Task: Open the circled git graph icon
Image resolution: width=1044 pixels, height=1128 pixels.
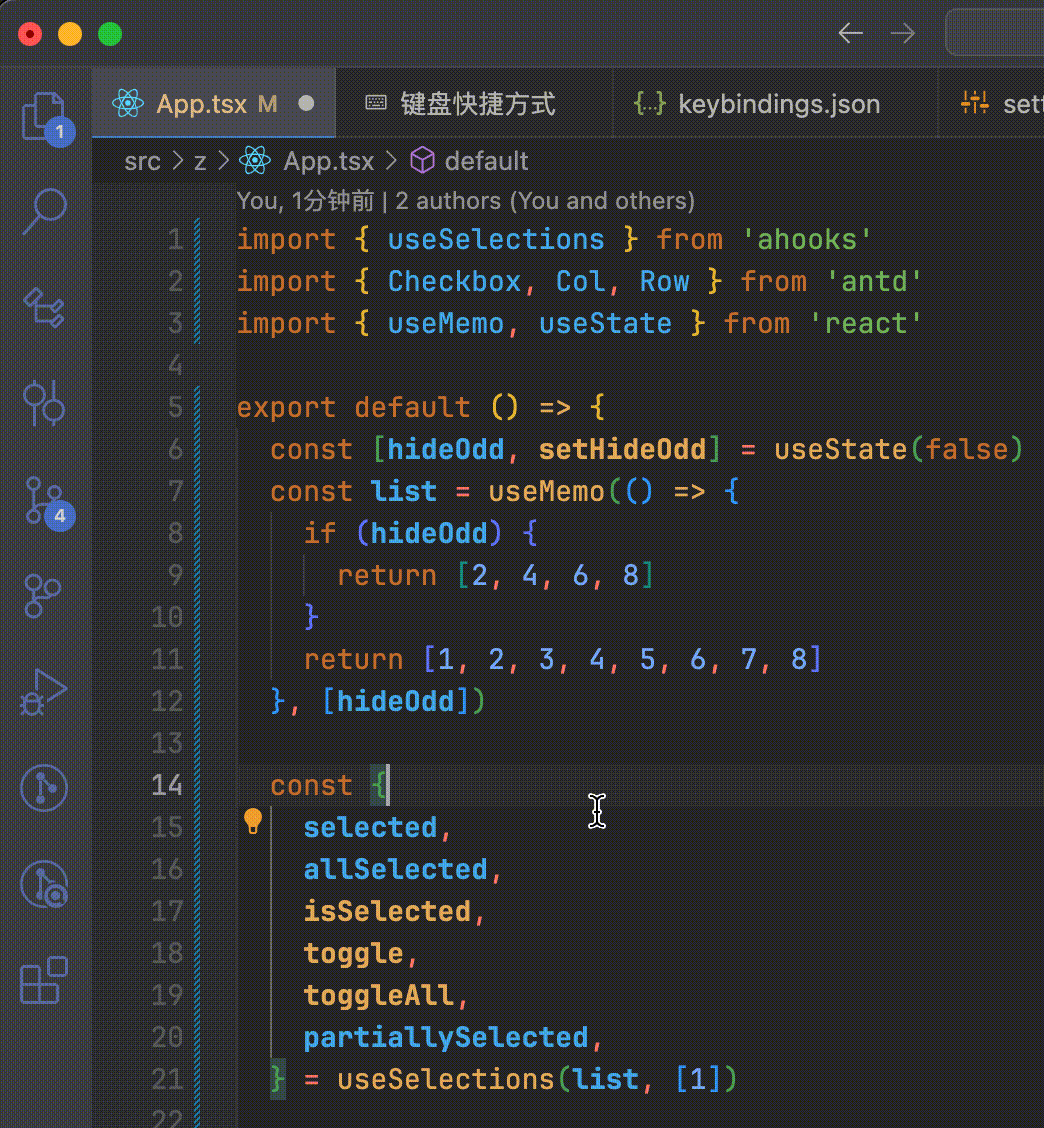Action: click(44, 788)
